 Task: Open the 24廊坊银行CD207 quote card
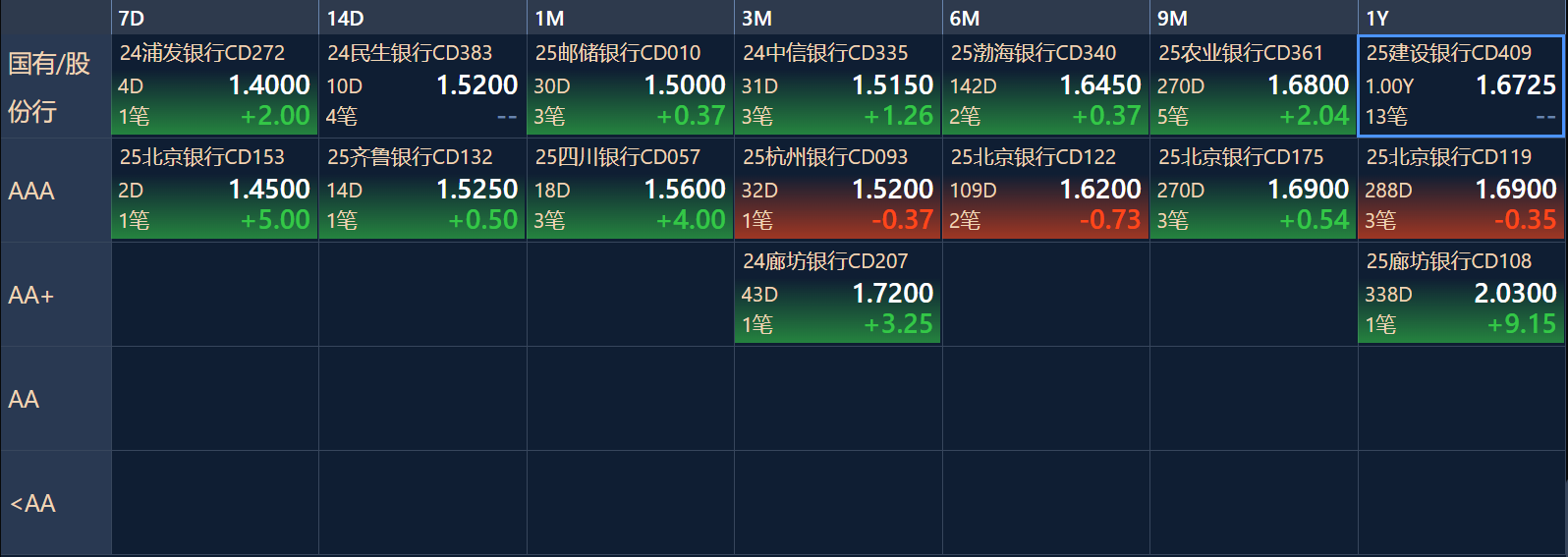[x=838, y=294]
